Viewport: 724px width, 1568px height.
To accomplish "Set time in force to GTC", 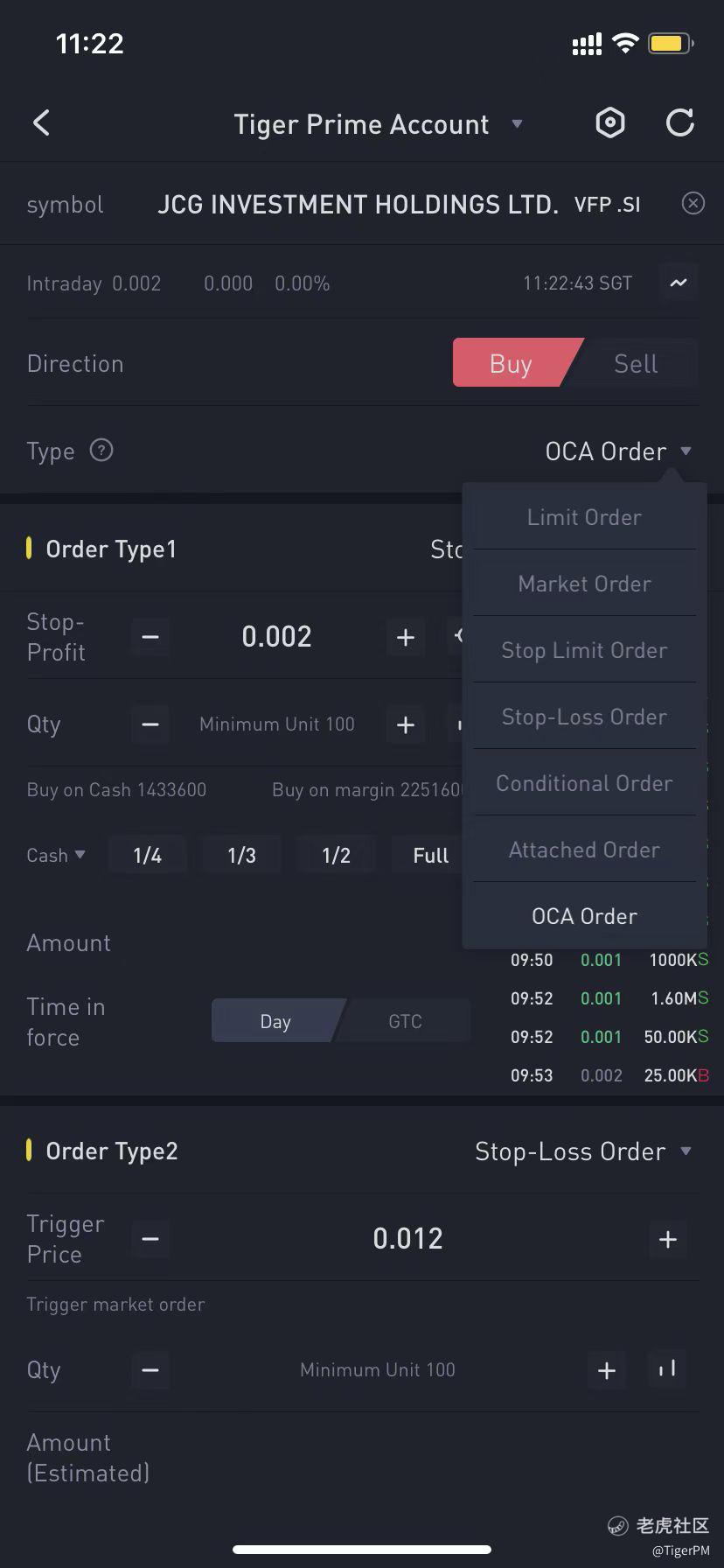I will (405, 1021).
